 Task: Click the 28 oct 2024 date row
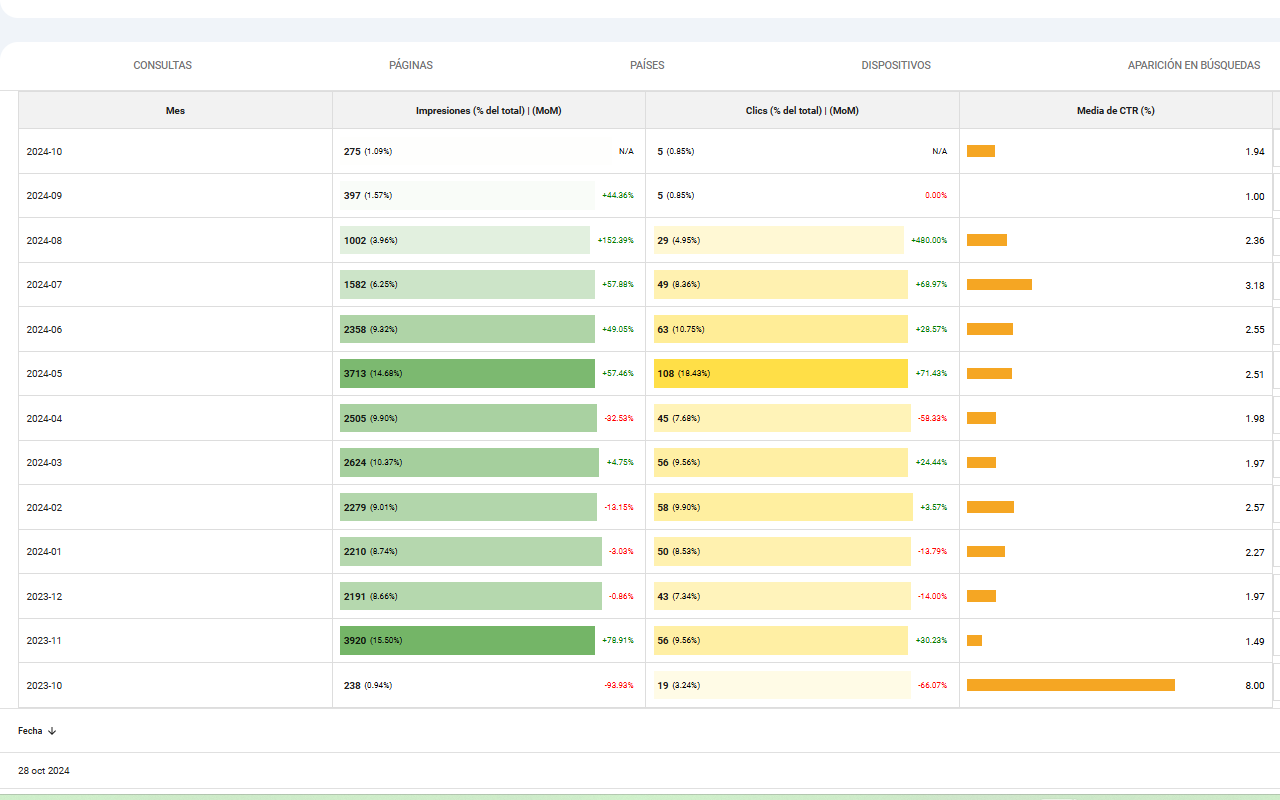[x=44, y=771]
